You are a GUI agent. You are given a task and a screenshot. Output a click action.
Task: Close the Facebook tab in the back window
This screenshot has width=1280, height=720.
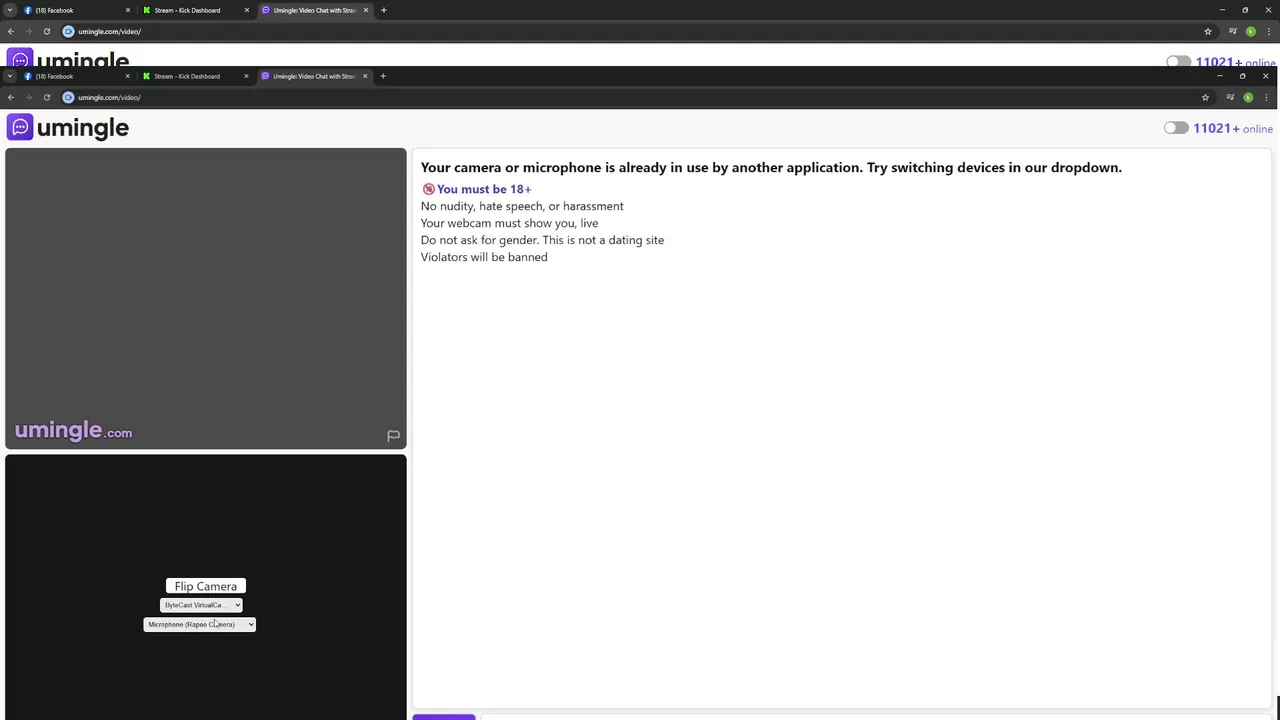(128, 10)
